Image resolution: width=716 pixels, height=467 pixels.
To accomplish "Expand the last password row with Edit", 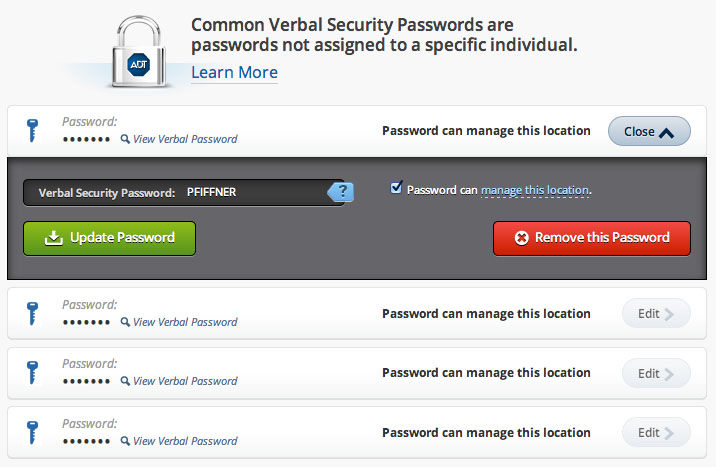I will [x=656, y=432].
